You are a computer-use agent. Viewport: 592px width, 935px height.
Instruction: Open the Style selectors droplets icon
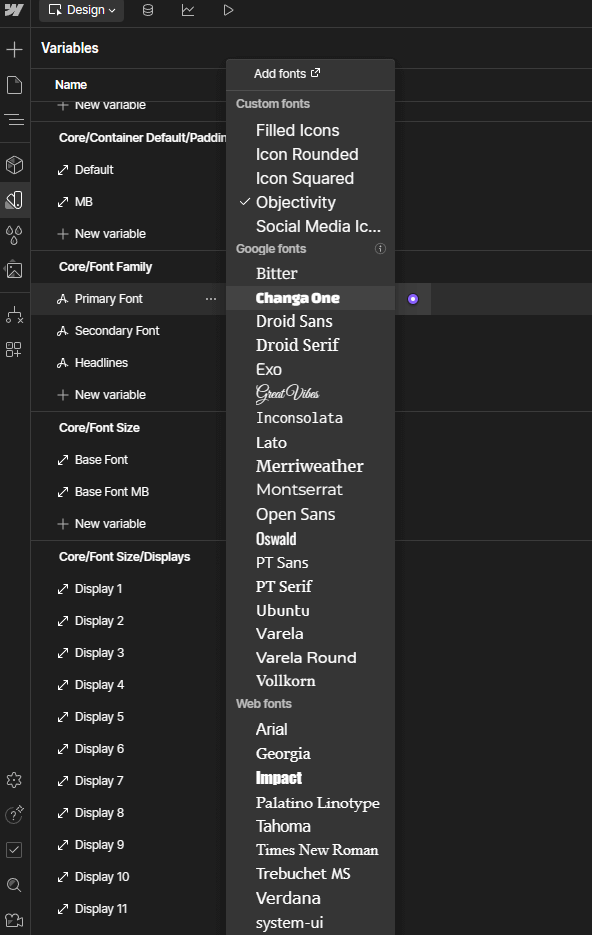tap(14, 235)
